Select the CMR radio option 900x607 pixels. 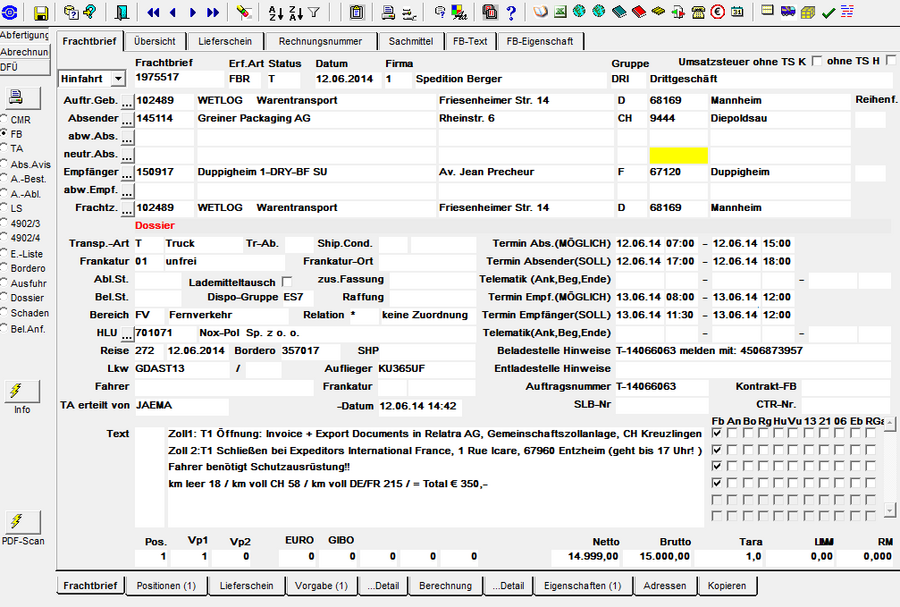pos(5,119)
